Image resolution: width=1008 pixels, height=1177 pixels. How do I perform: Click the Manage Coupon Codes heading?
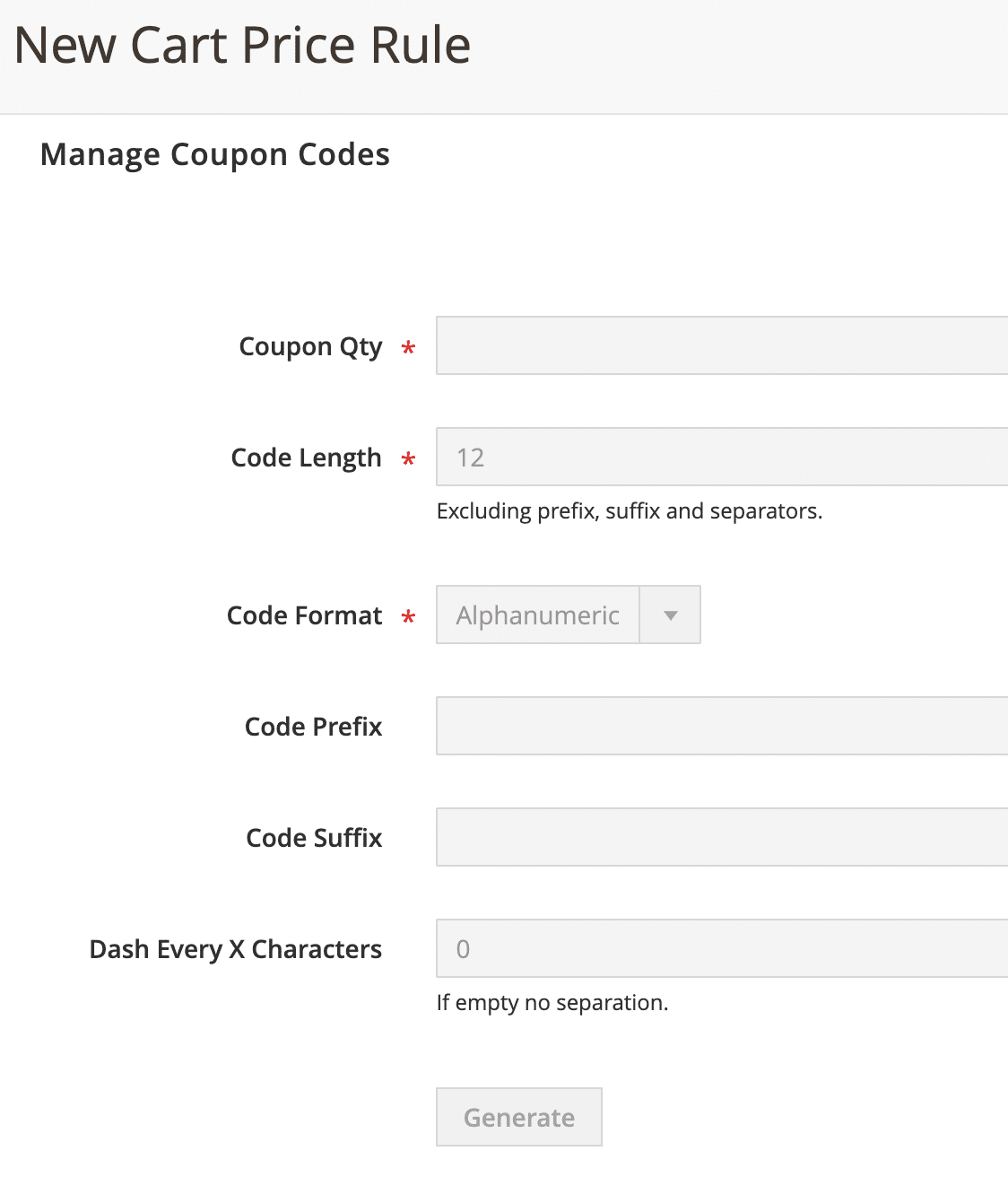[x=215, y=155]
